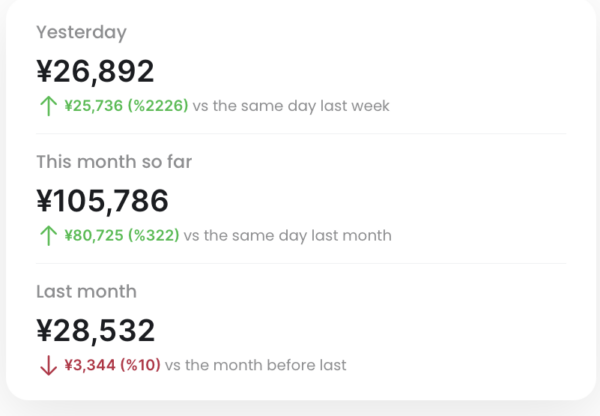600x416 pixels.
Task: Click the red ¥3,344 decrease value
Action: coord(89,366)
